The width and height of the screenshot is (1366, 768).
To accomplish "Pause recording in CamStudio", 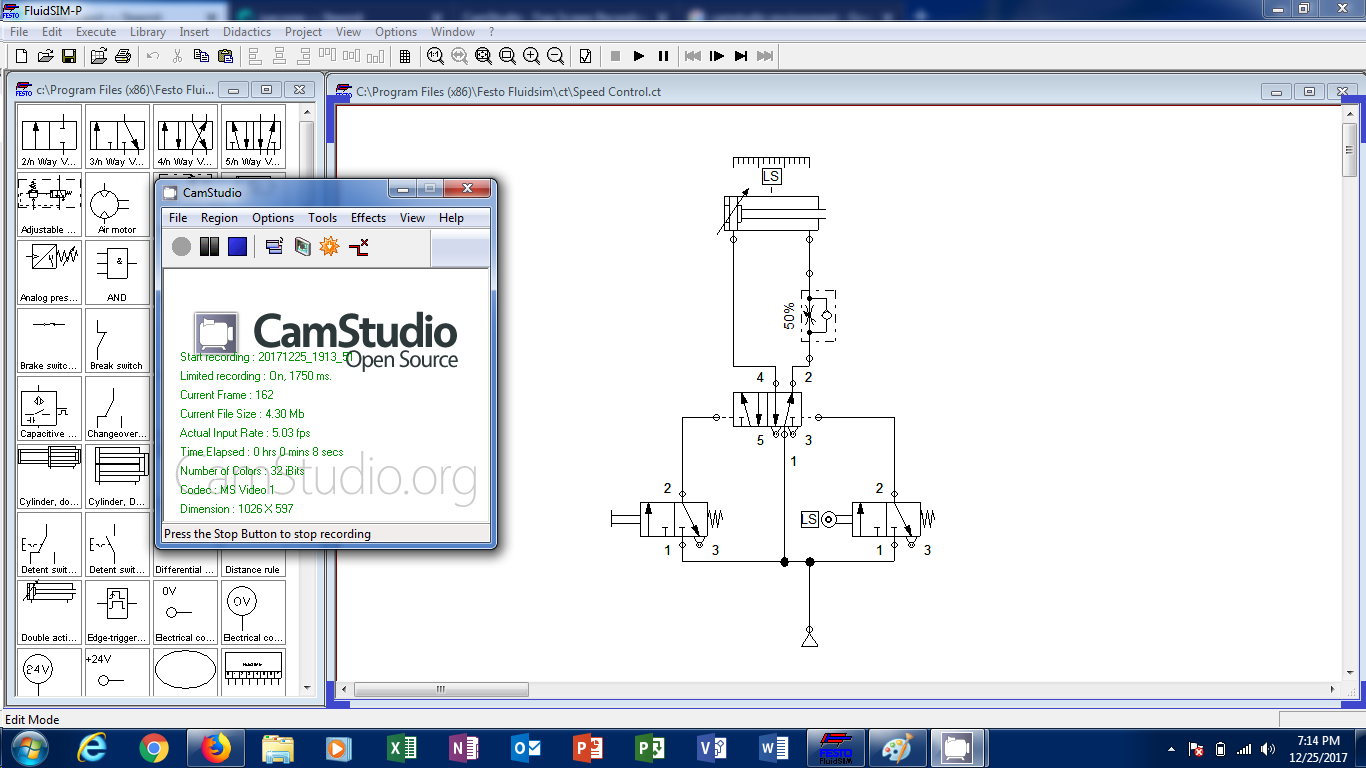I will pyautogui.click(x=209, y=246).
